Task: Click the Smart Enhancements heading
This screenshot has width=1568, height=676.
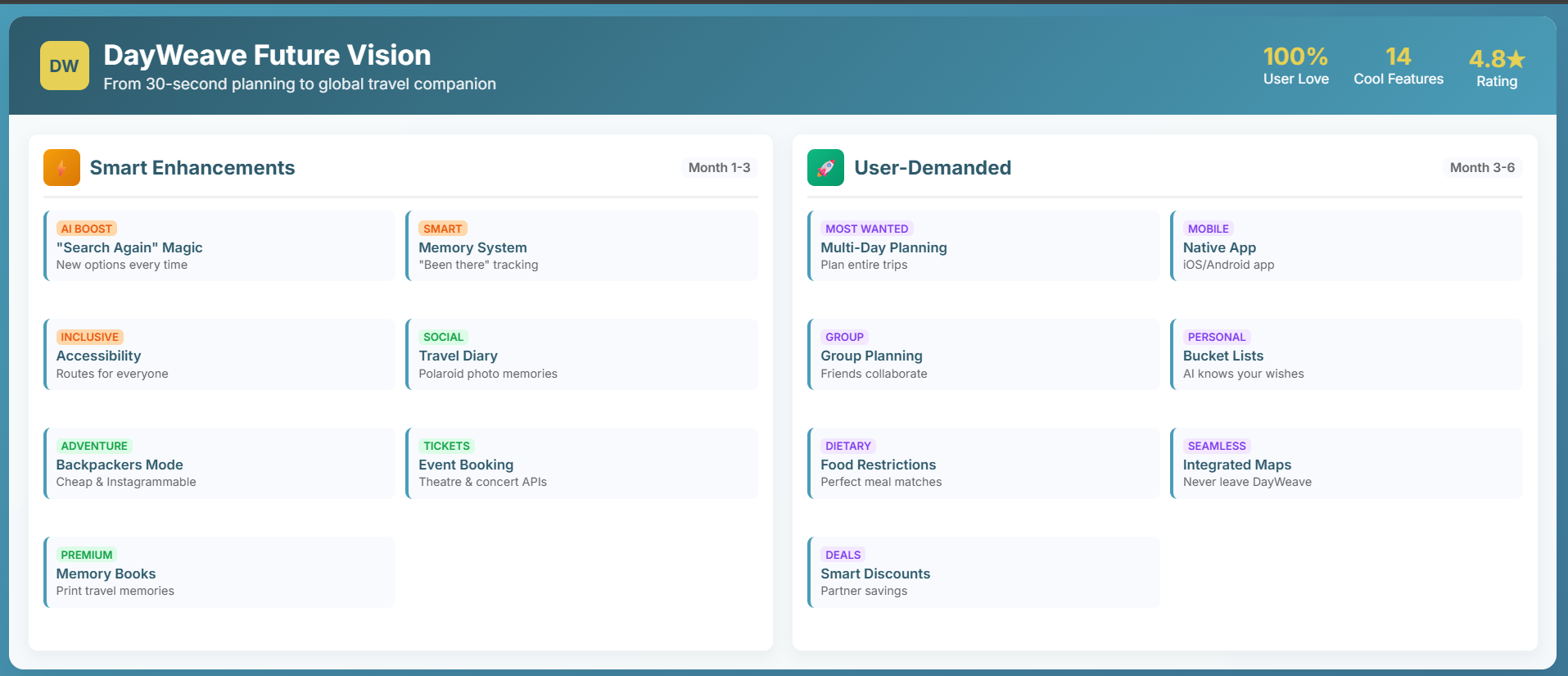Action: [192, 167]
